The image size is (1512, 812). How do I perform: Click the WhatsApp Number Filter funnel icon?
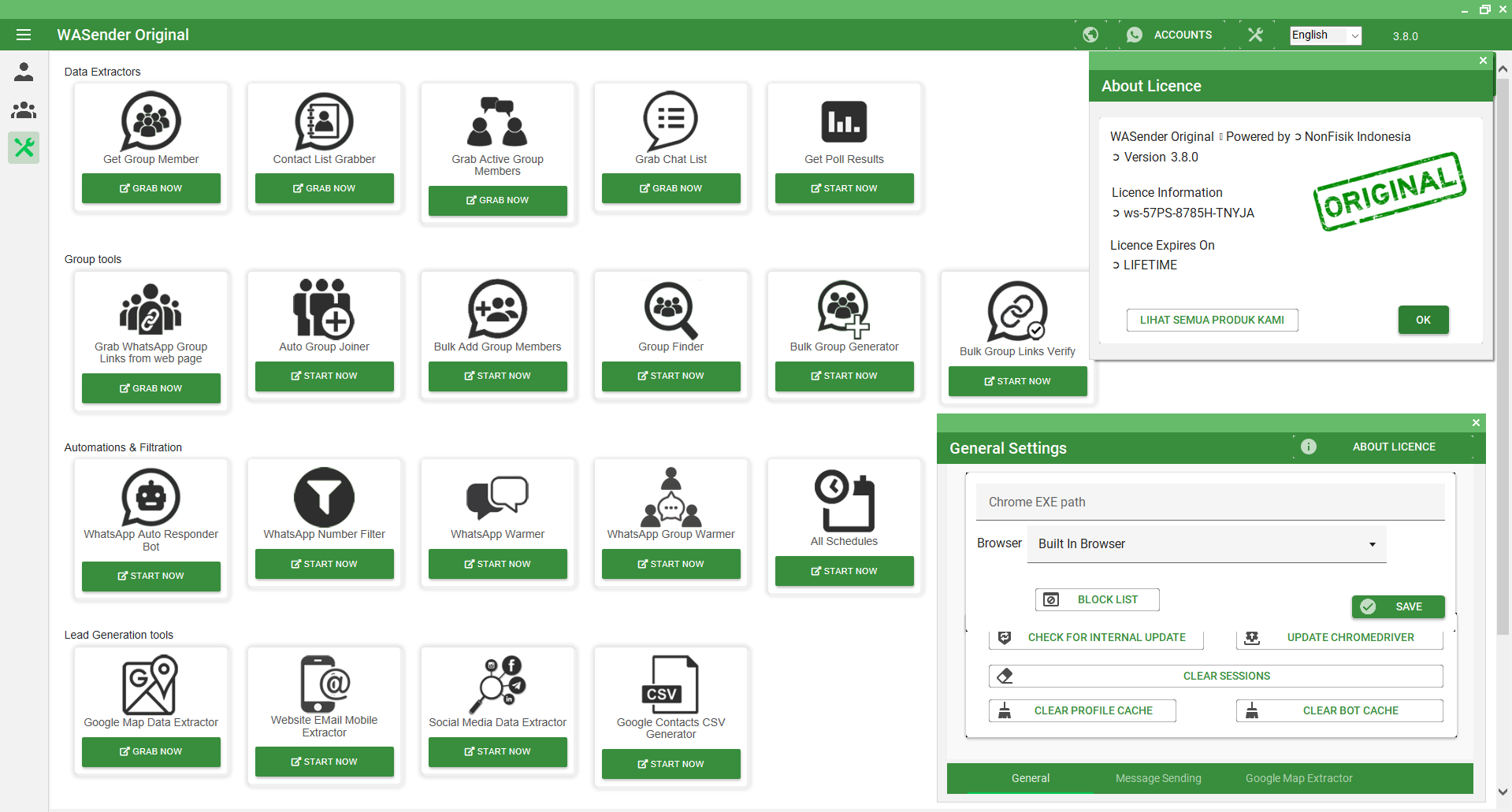click(x=324, y=497)
